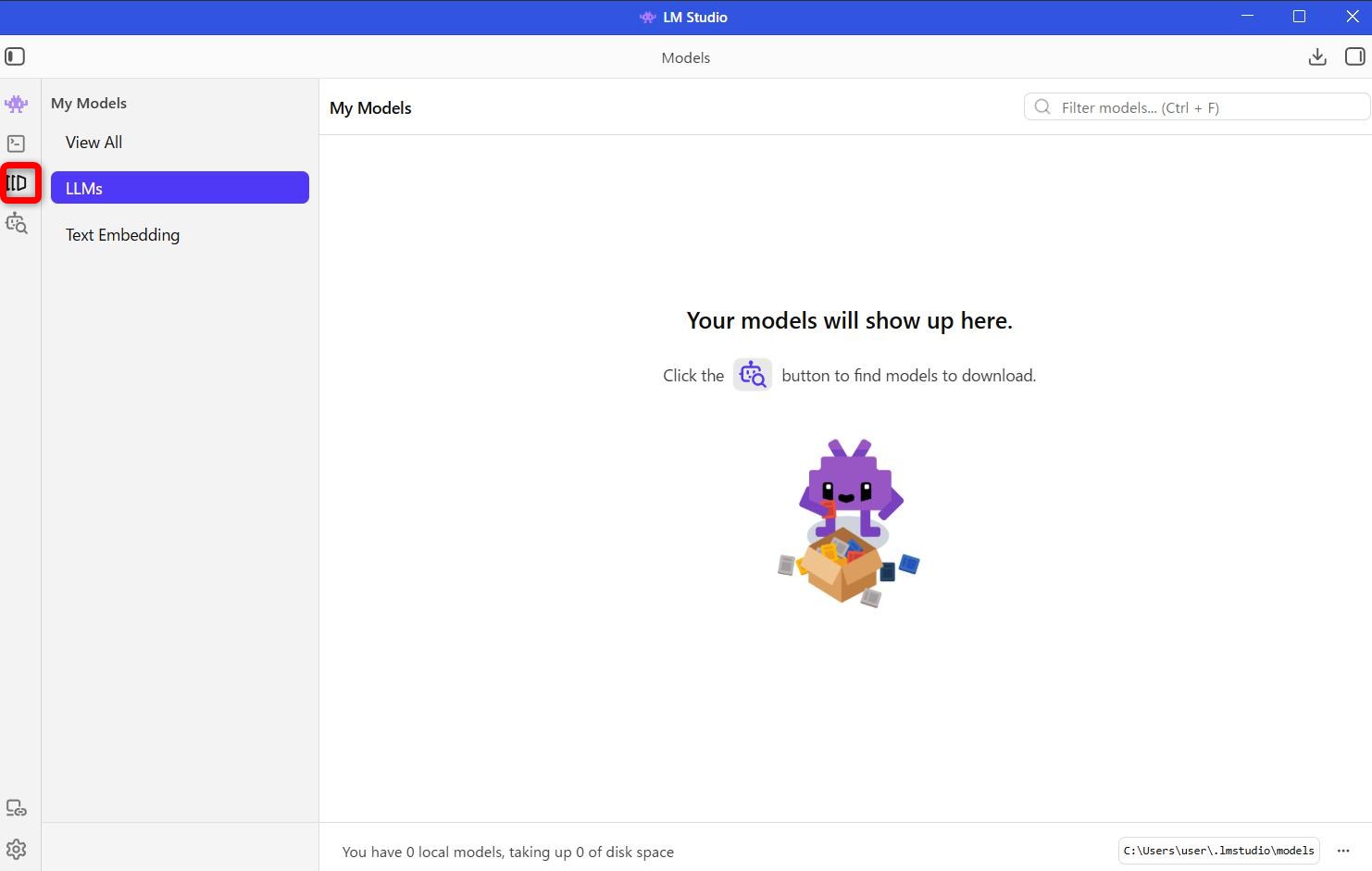Maximize the LM Studio window
Viewport: 1372px width, 871px height.
coord(1299,17)
